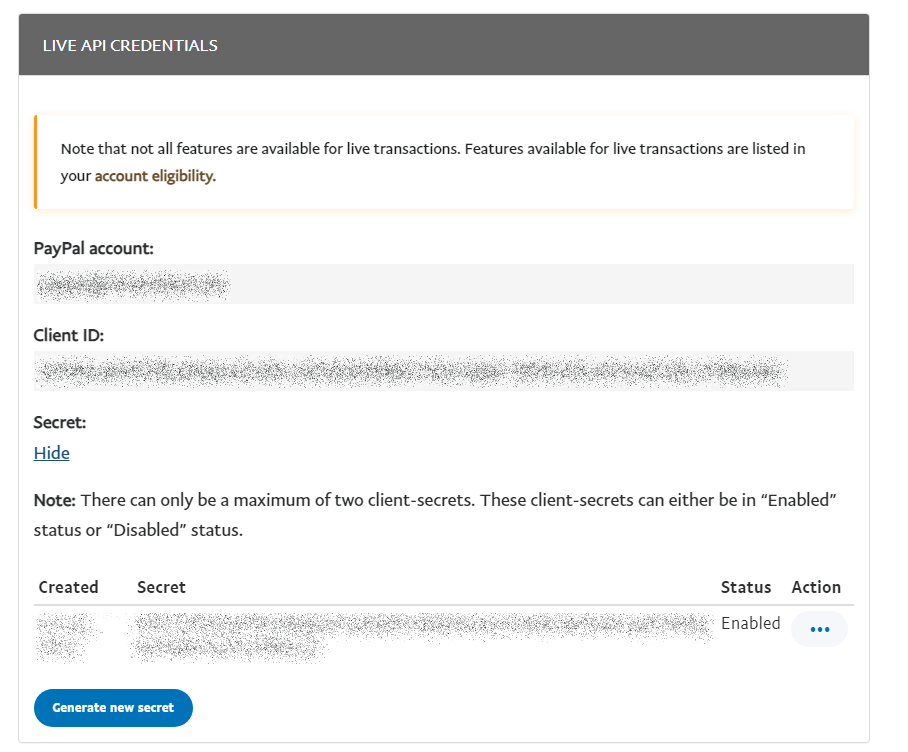Click the PayPal account: label

pyautogui.click(x=94, y=248)
